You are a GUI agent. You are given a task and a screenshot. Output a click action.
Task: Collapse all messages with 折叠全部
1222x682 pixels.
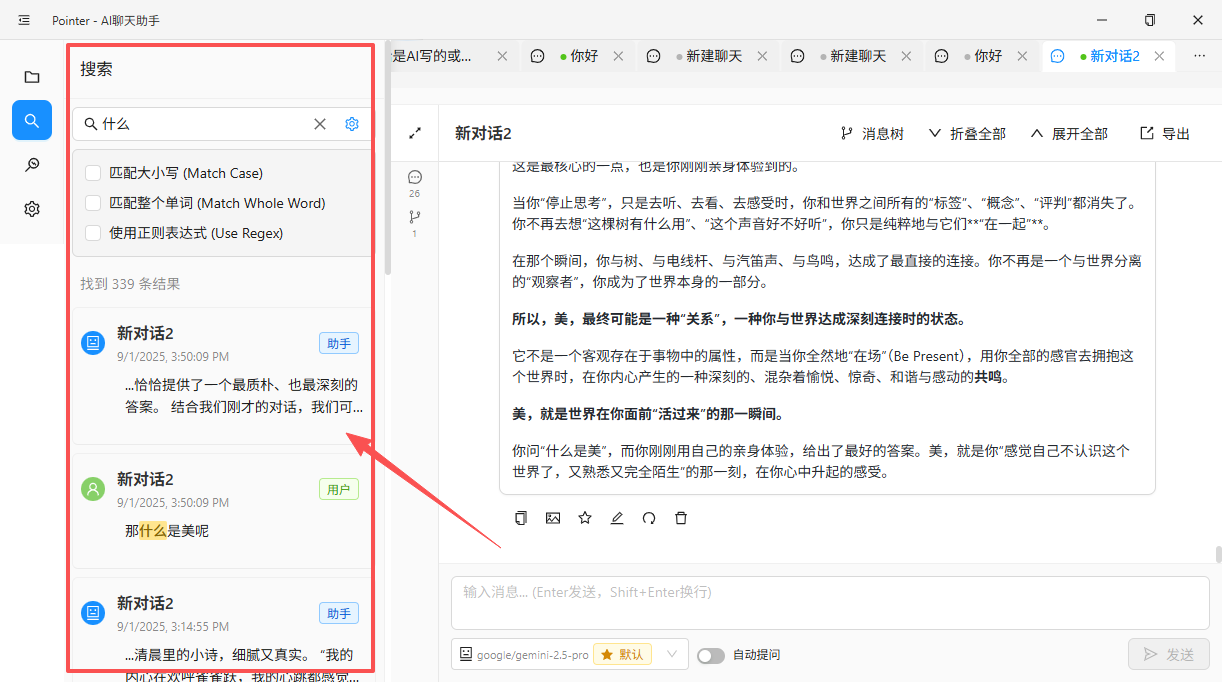coord(967,133)
